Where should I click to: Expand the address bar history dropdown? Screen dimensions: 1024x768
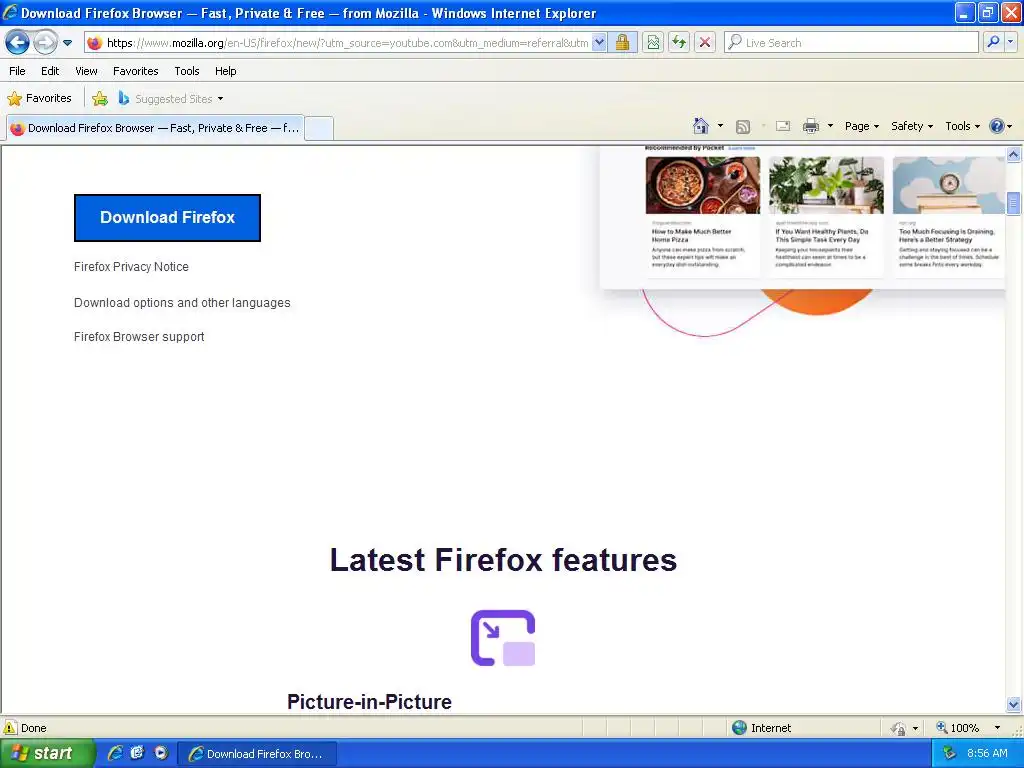point(600,43)
